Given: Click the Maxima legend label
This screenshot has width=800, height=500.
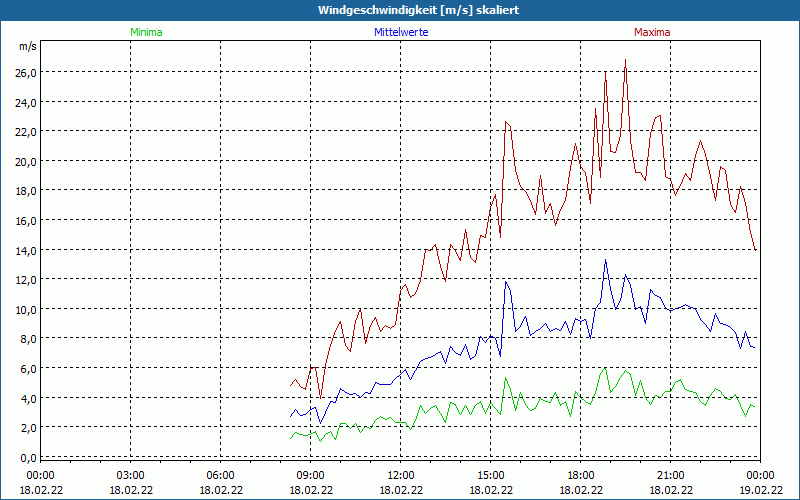Looking at the screenshot, I should pyautogui.click(x=652, y=32).
